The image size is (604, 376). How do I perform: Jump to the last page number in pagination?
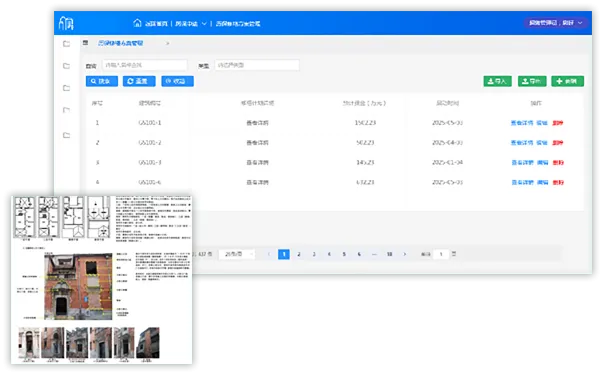(389, 254)
